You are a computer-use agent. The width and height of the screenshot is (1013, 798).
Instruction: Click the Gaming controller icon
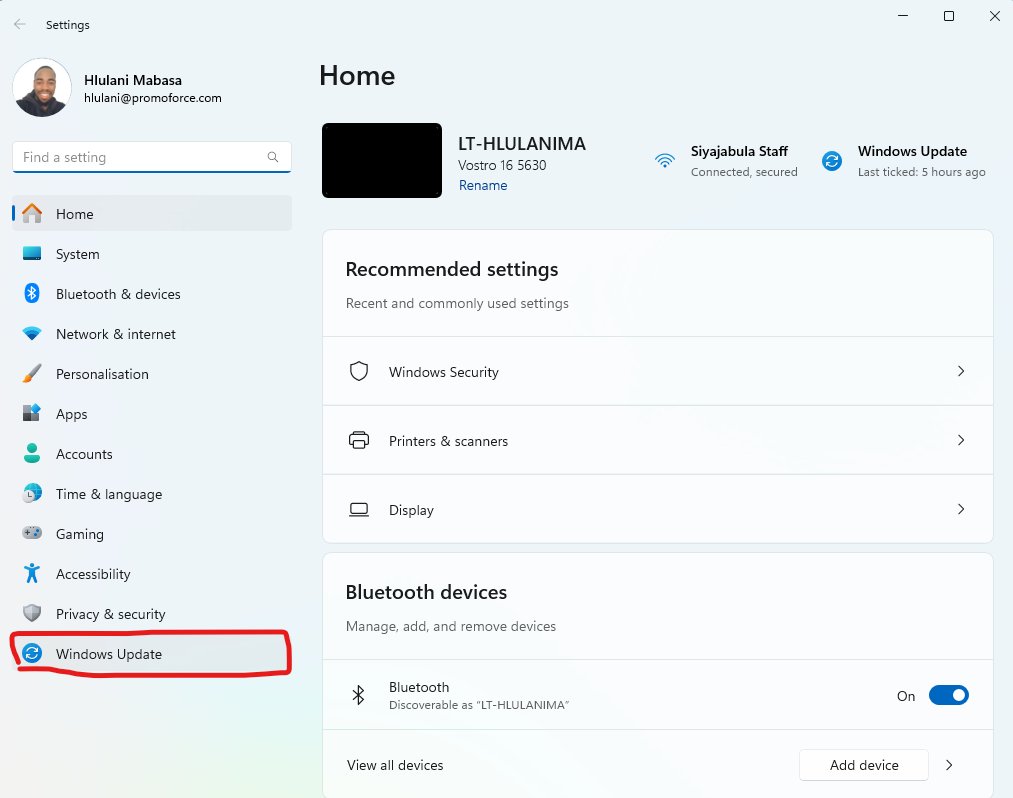pos(32,533)
